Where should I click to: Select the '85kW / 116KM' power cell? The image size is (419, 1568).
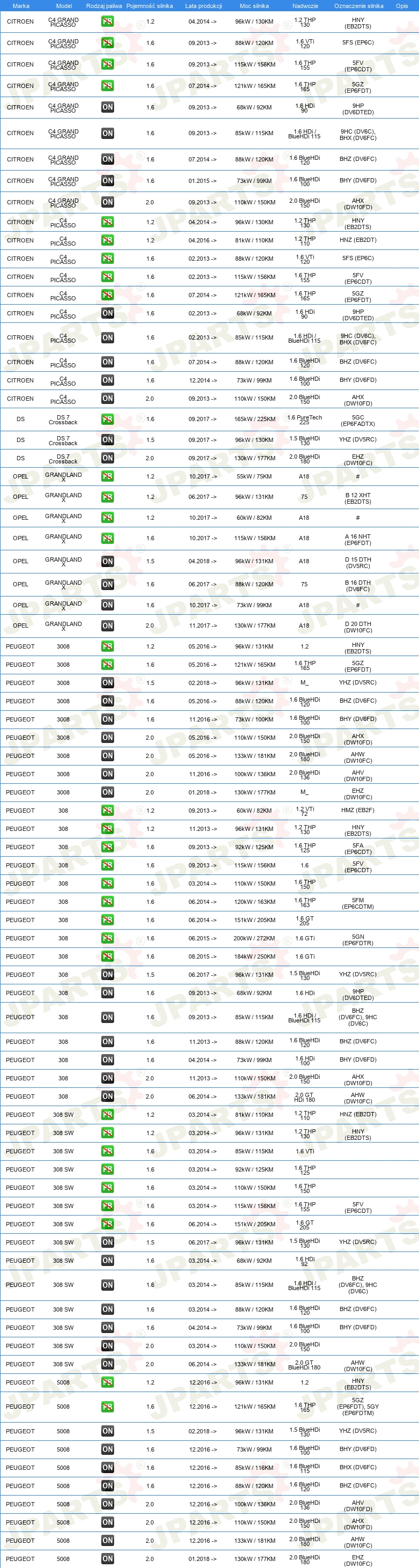(x=255, y=1468)
